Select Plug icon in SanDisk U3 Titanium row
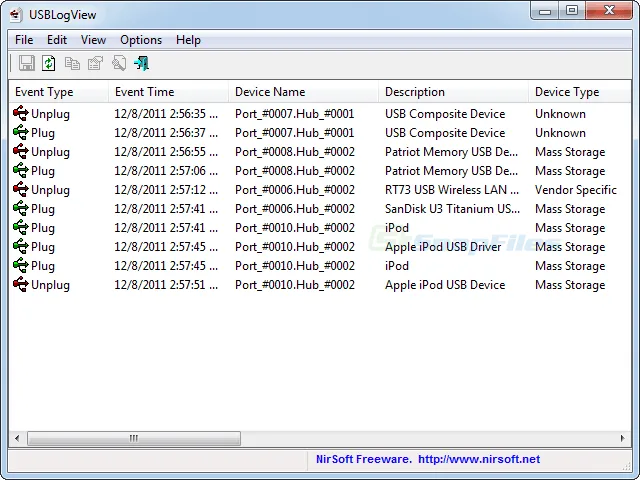The height and width of the screenshot is (480, 640). tap(20, 209)
